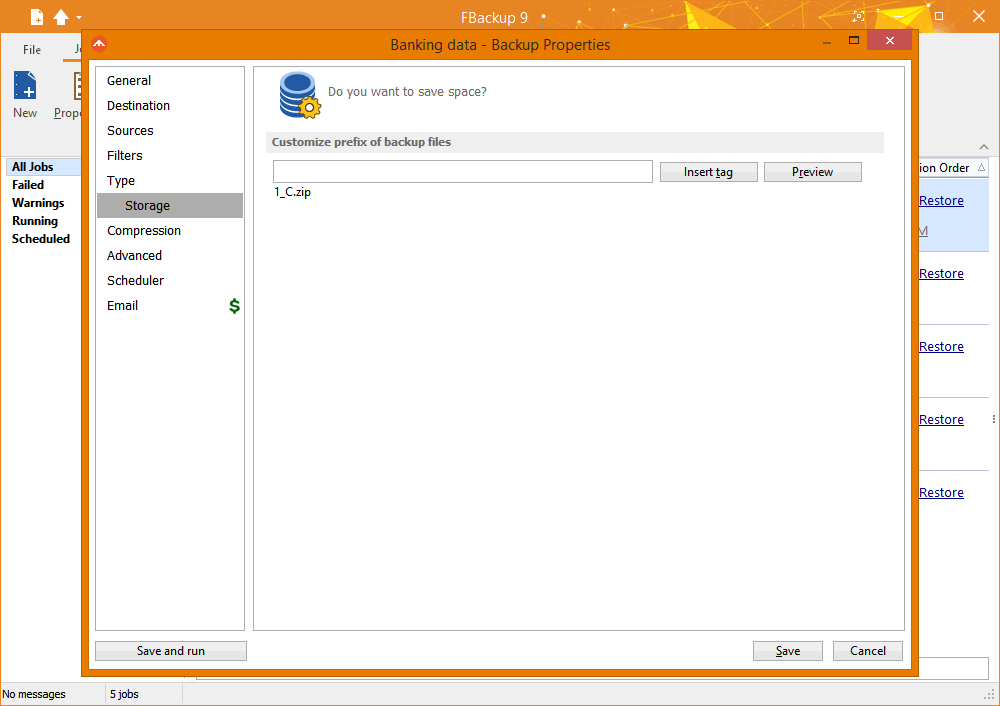The height and width of the screenshot is (706, 1000).
Task: Click the 1_C.zip preview file name
Action: pyautogui.click(x=293, y=192)
